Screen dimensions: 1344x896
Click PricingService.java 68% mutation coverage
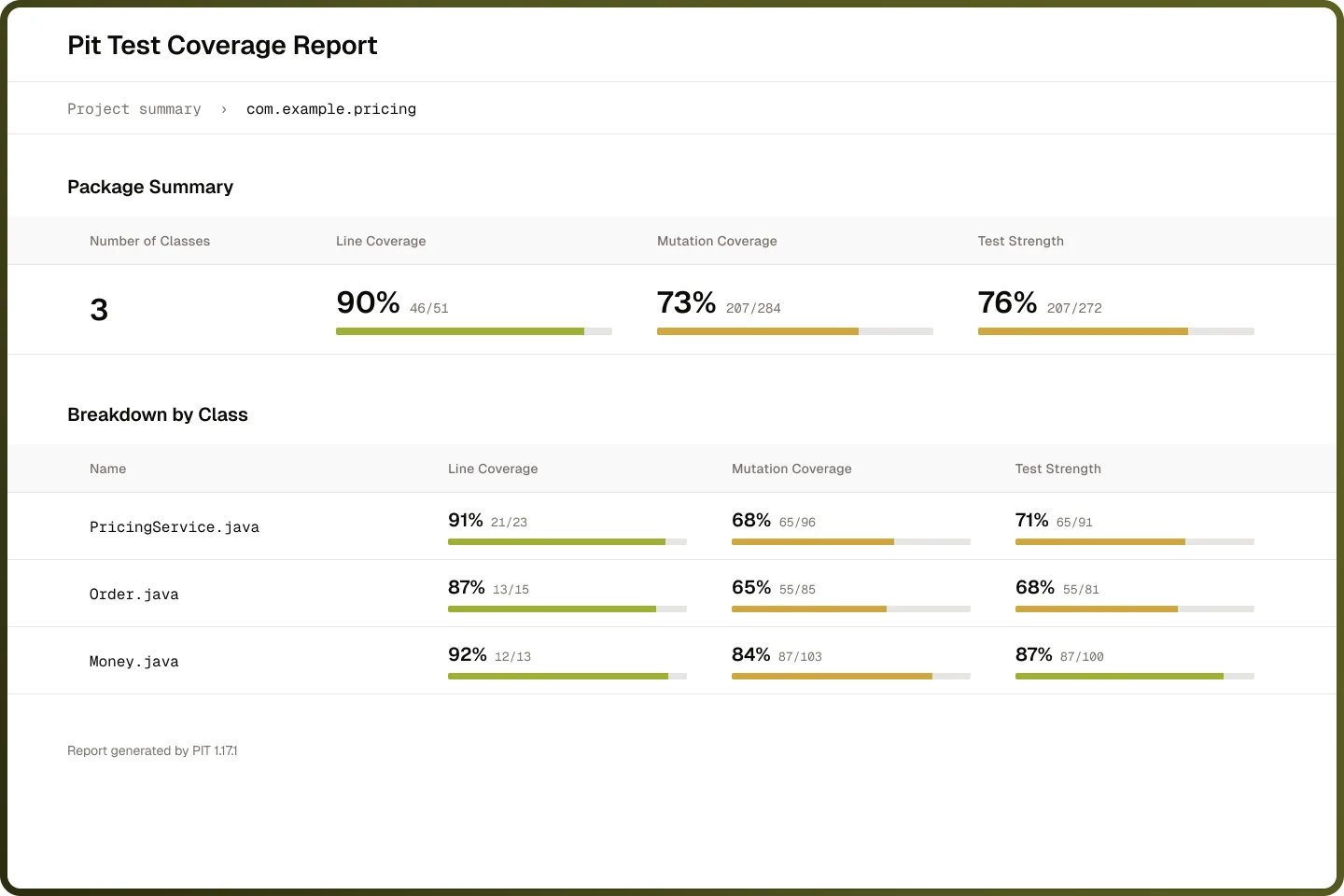(751, 520)
